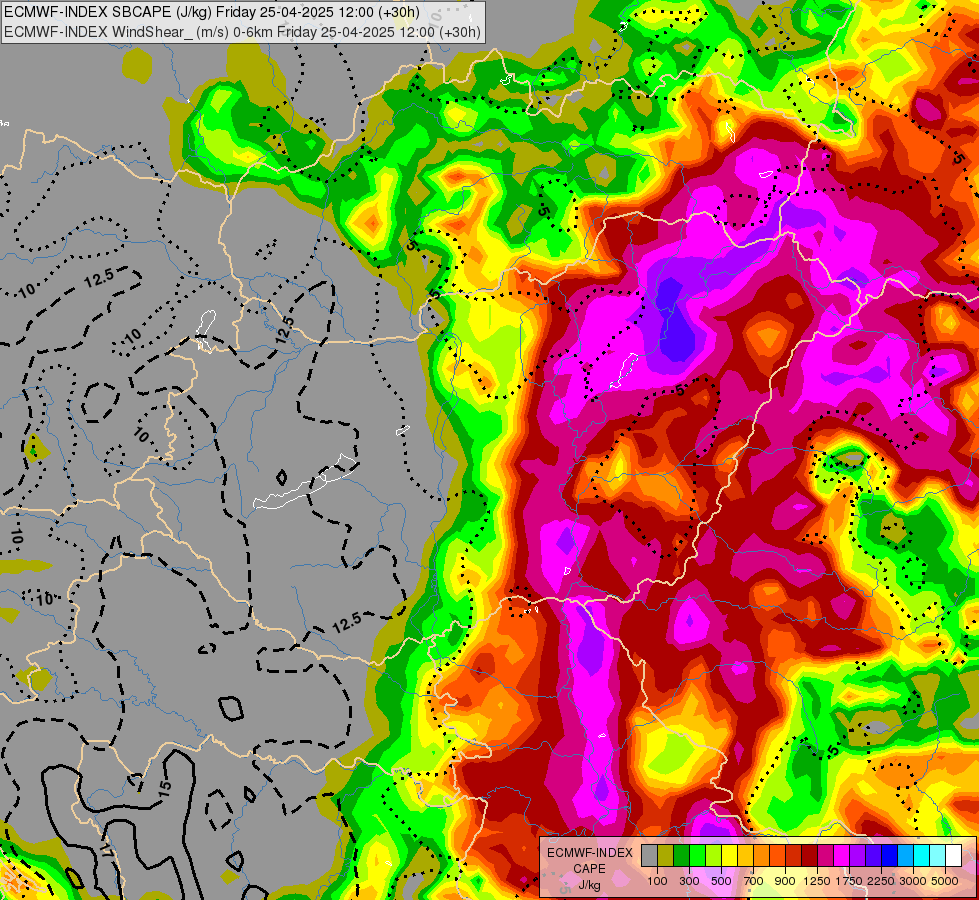Click the legend value 100
This screenshot has height=900, width=979.
coord(657,881)
